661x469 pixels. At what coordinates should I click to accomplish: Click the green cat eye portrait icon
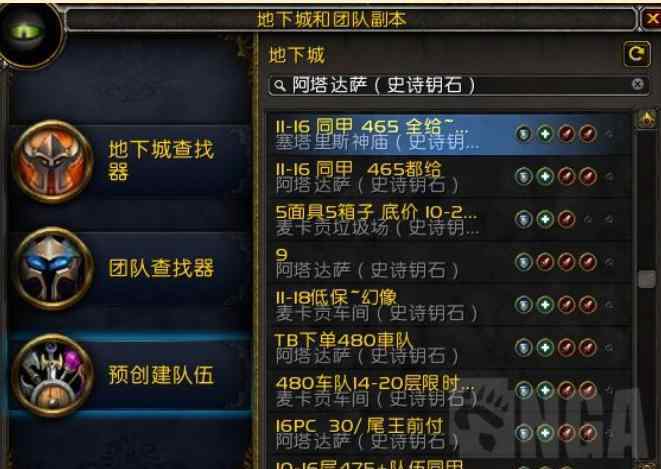tap(29, 33)
